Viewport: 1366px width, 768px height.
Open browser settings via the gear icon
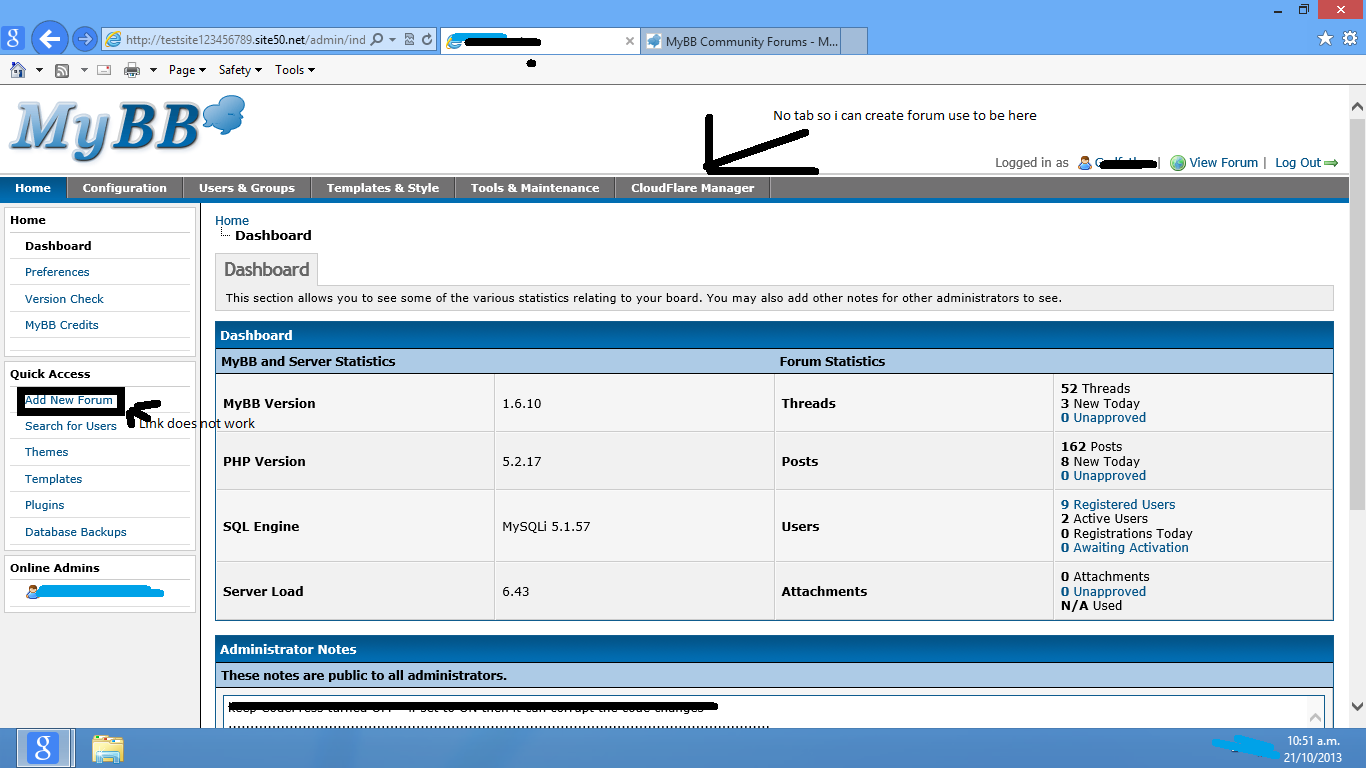pyautogui.click(x=1351, y=39)
